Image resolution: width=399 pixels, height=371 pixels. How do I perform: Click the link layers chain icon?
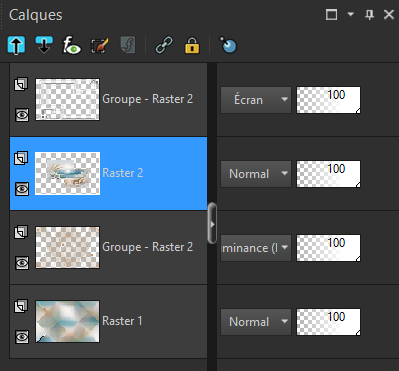click(x=164, y=45)
